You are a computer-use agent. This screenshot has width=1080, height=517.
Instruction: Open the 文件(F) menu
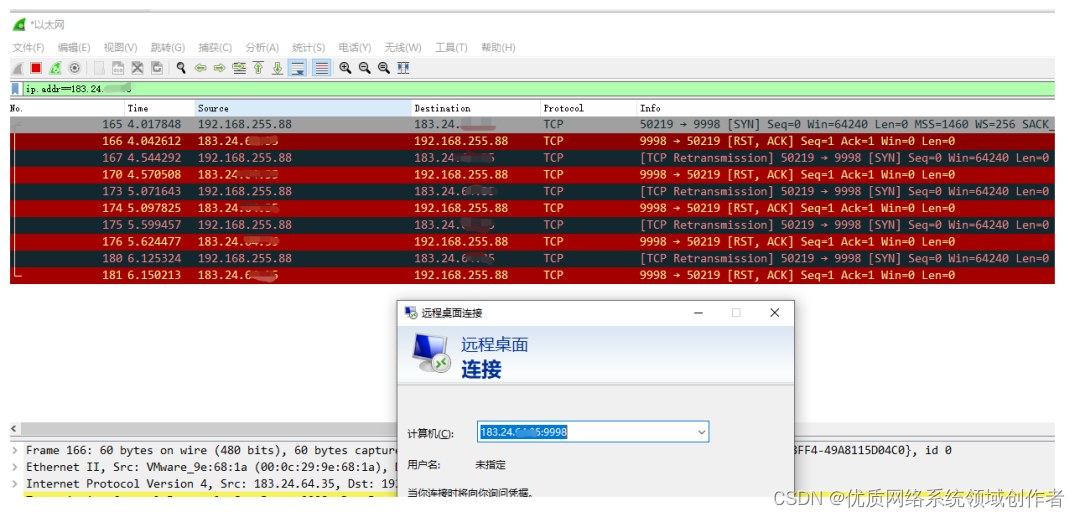point(28,48)
